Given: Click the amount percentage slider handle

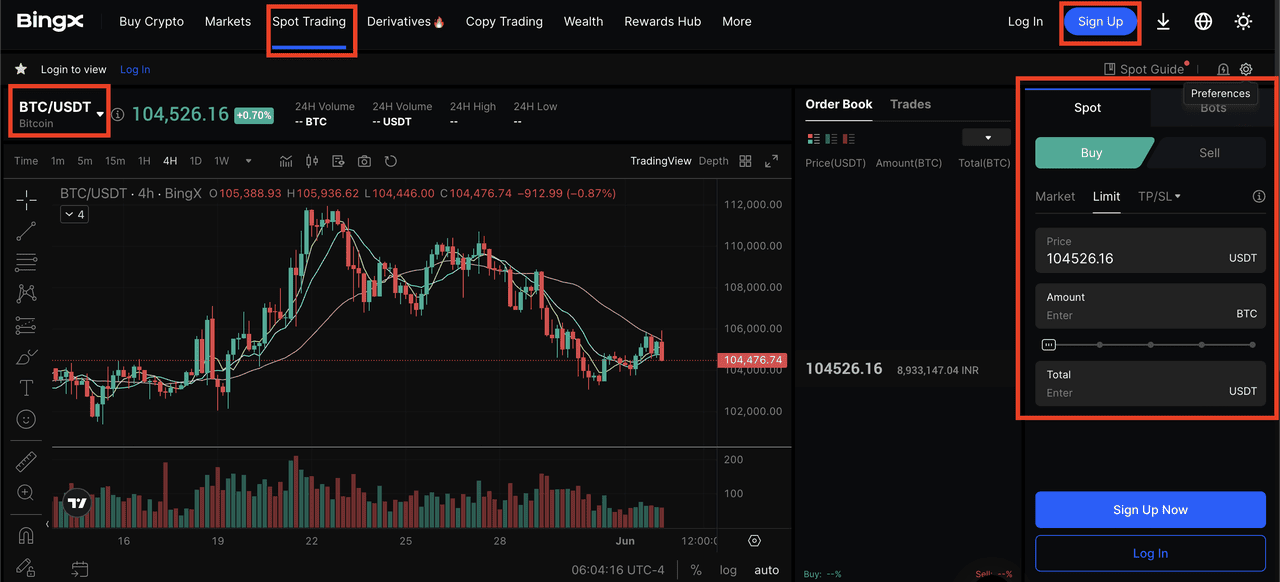Looking at the screenshot, I should point(1048,344).
